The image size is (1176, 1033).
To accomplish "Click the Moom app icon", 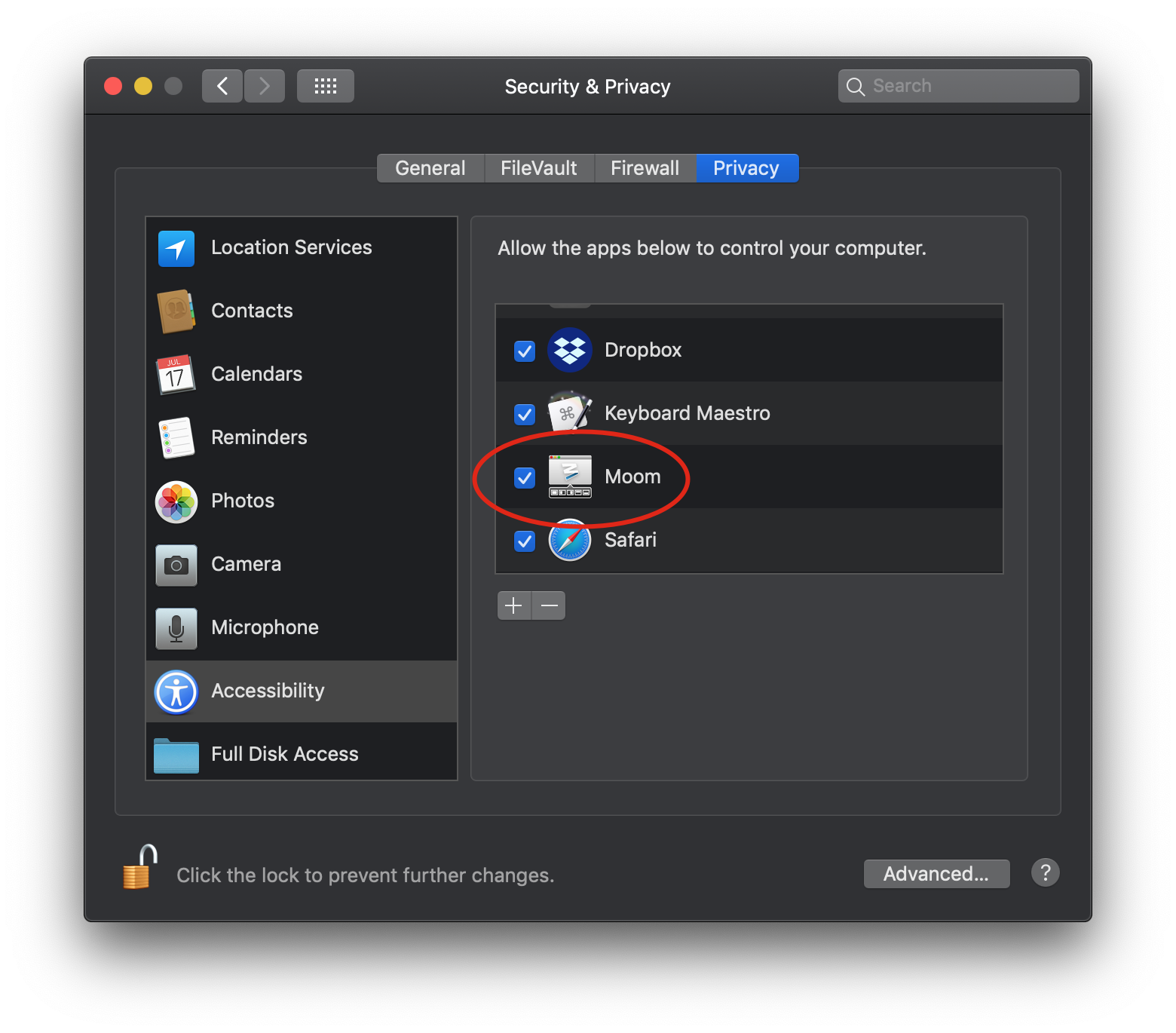I will 570,477.
